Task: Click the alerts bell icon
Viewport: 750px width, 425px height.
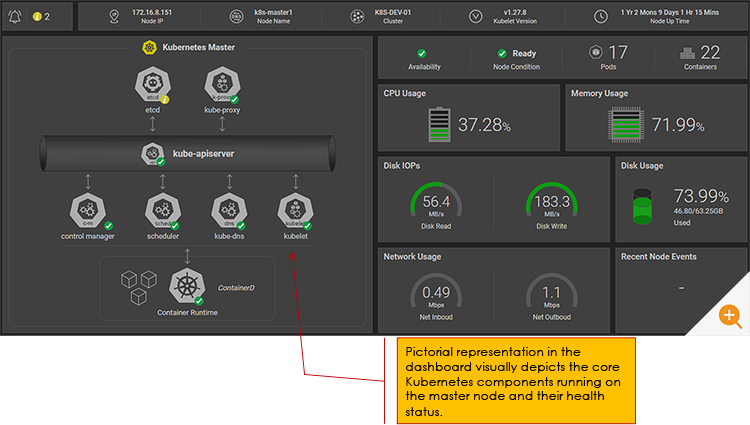Action: pyautogui.click(x=15, y=17)
